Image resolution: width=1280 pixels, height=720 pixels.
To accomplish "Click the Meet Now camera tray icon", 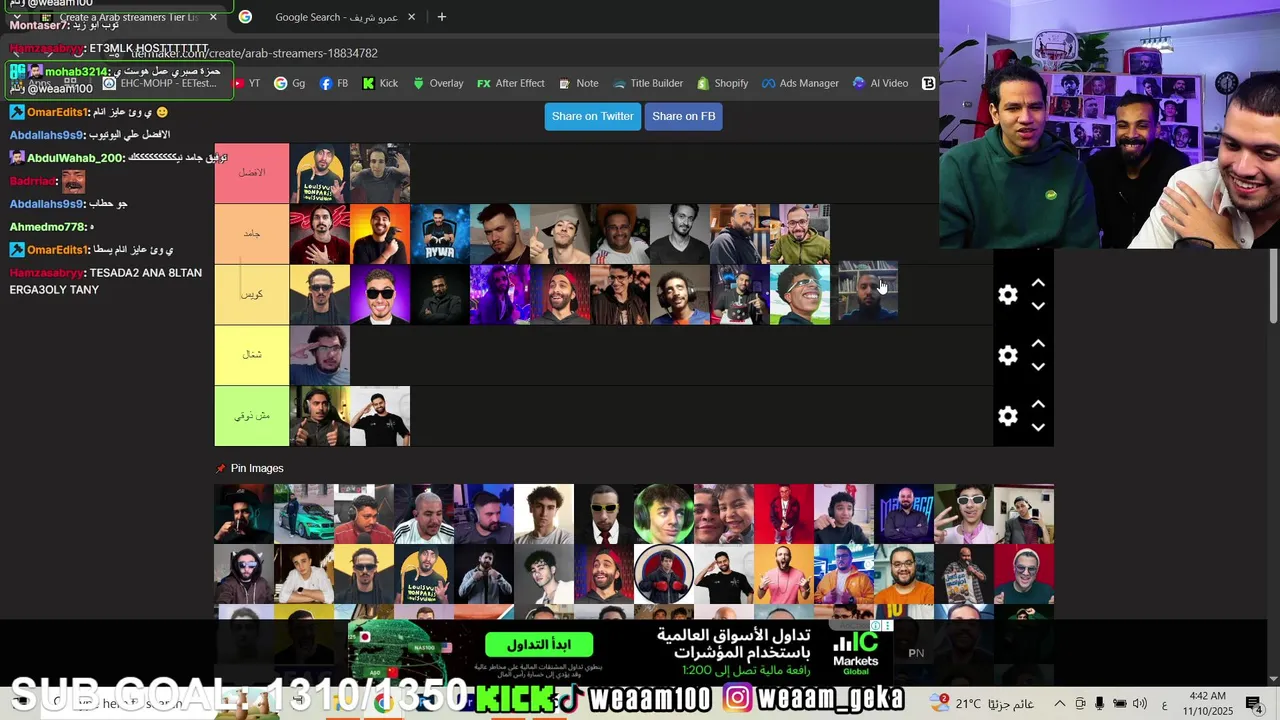I will (1080, 704).
